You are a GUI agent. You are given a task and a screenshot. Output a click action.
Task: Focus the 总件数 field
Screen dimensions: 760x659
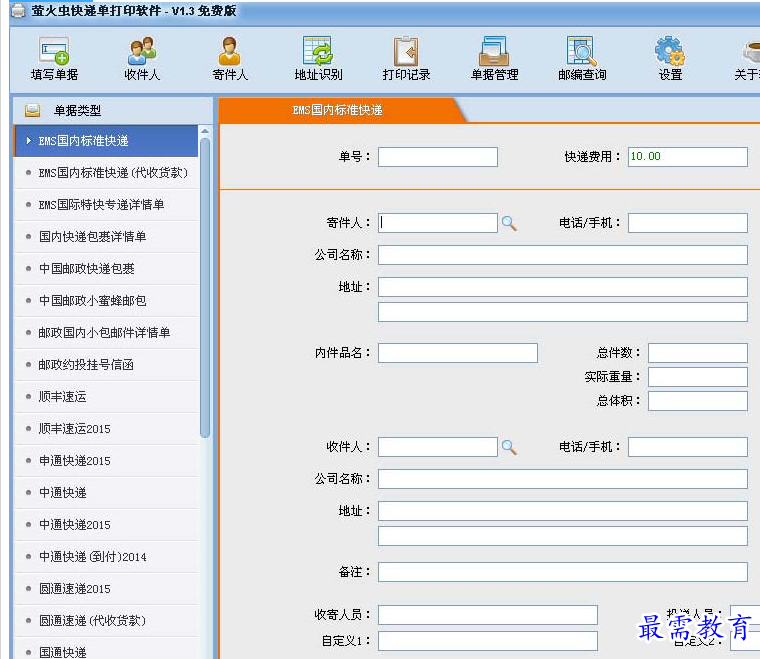[x=697, y=353]
